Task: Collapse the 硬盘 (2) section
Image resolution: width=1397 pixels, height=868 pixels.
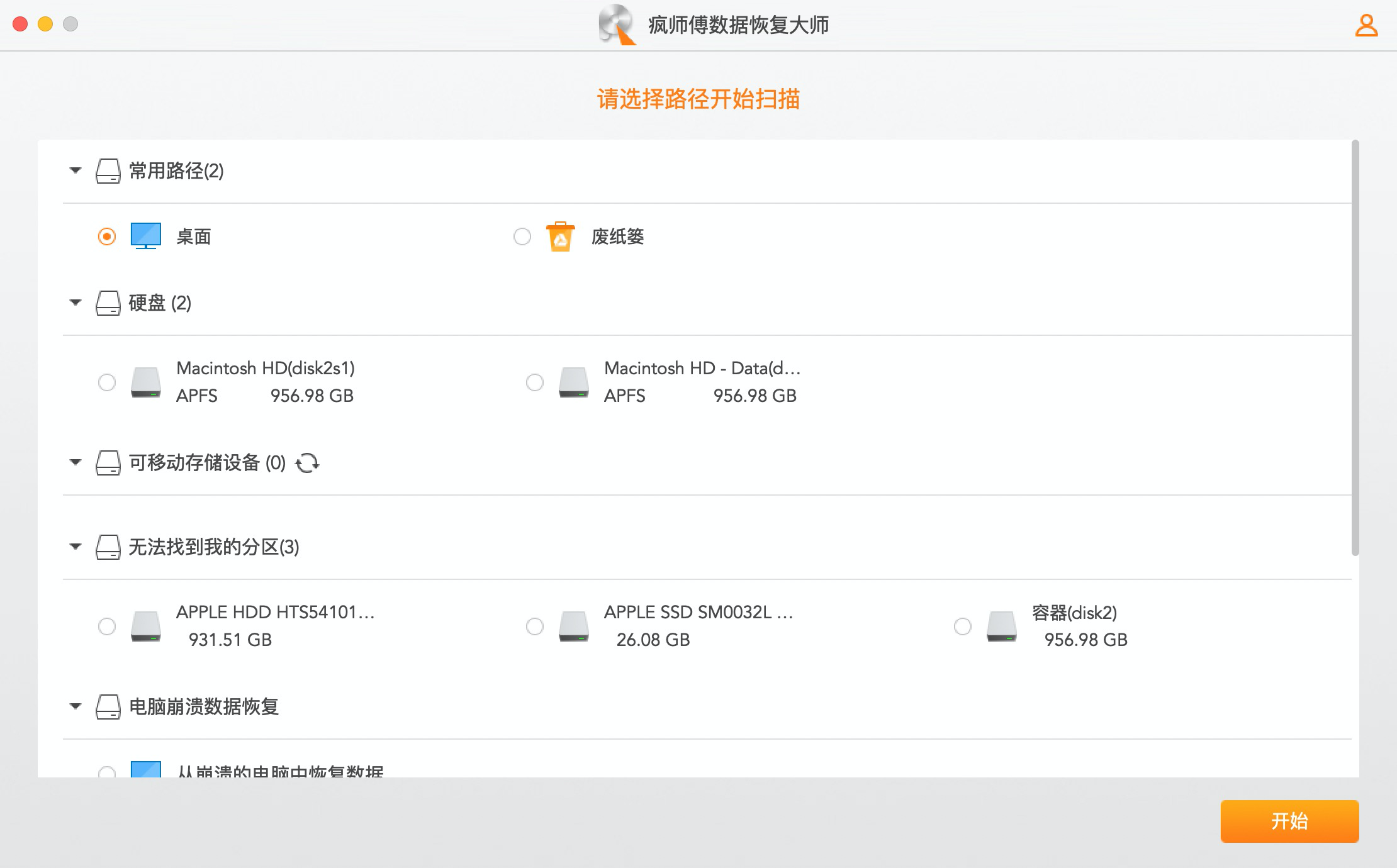Action: pos(76,303)
